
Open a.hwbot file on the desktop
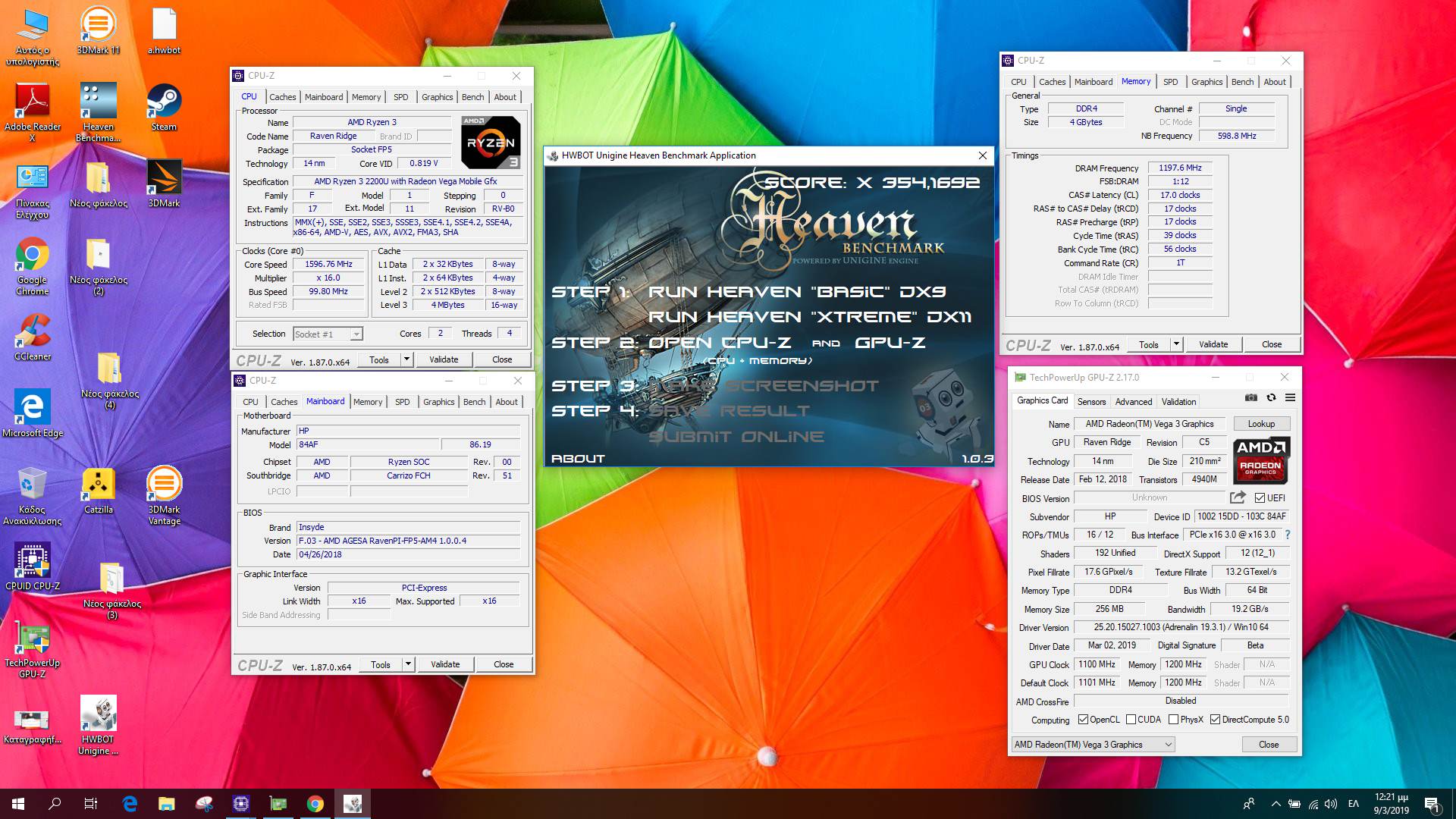(x=164, y=30)
